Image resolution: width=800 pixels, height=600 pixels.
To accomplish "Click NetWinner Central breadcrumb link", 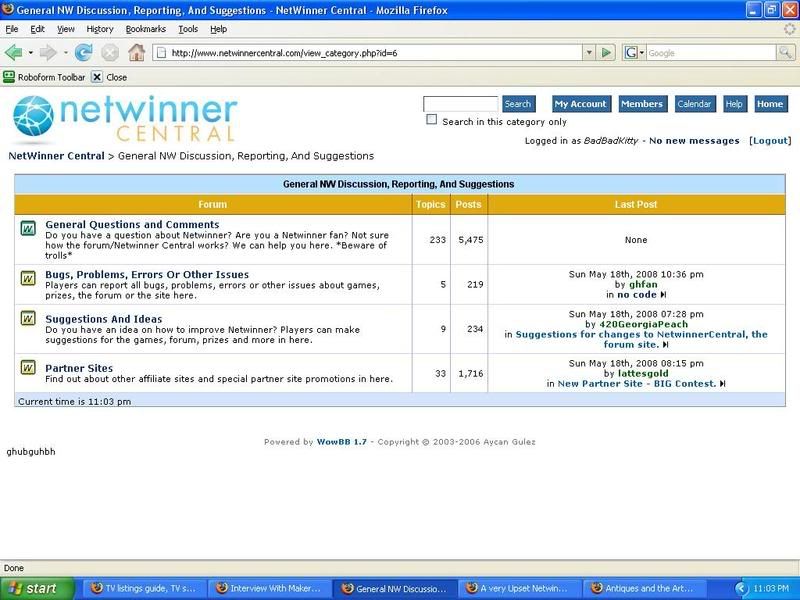I will tap(56, 156).
